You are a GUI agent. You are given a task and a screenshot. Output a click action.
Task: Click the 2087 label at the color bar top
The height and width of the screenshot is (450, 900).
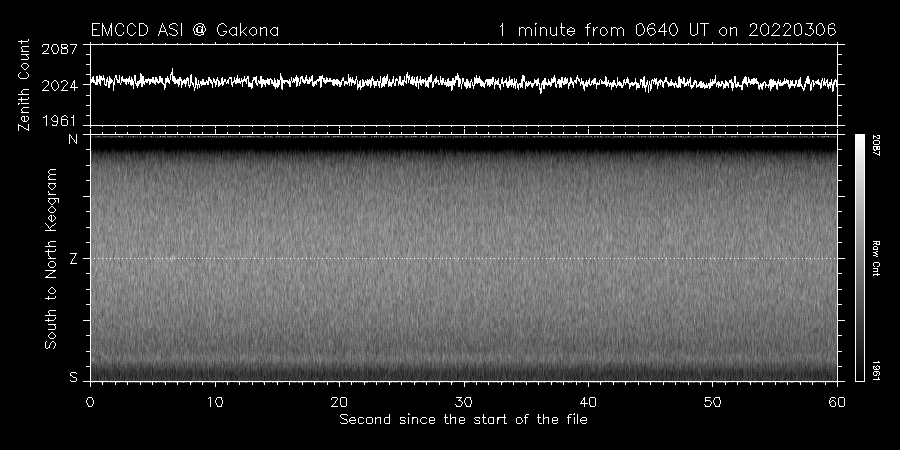point(876,146)
